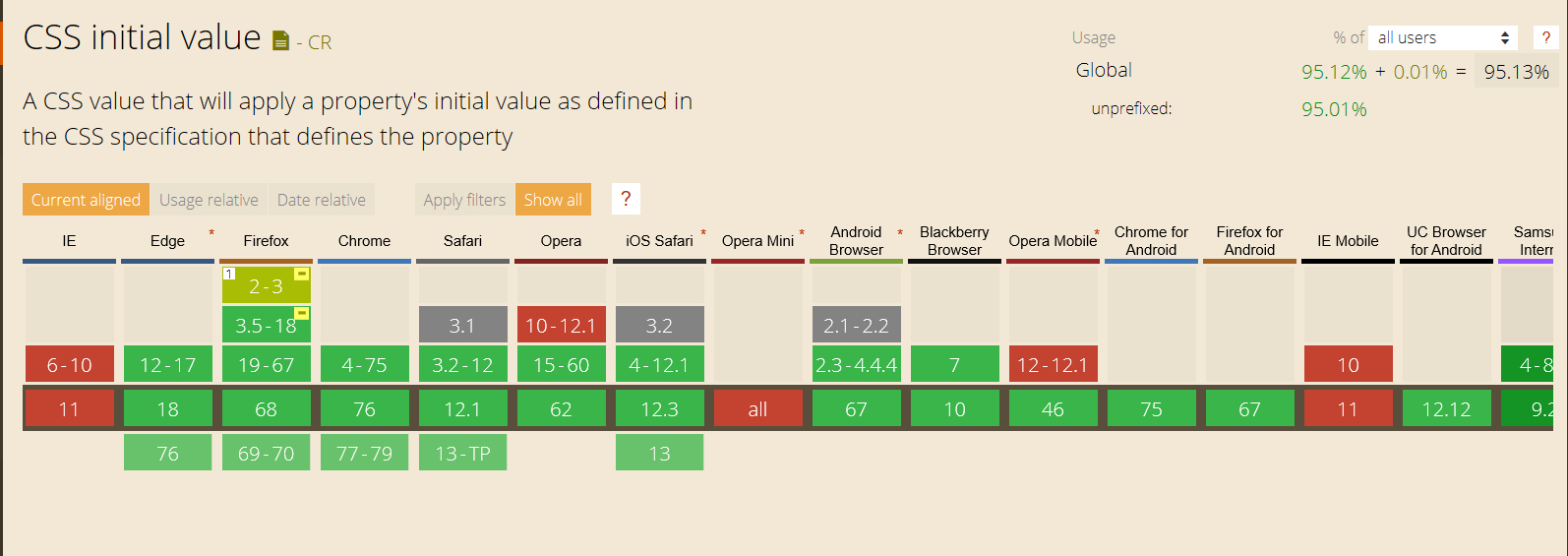The width and height of the screenshot is (1568, 556).
Task: Switch to Usage relative view
Action: tap(209, 200)
